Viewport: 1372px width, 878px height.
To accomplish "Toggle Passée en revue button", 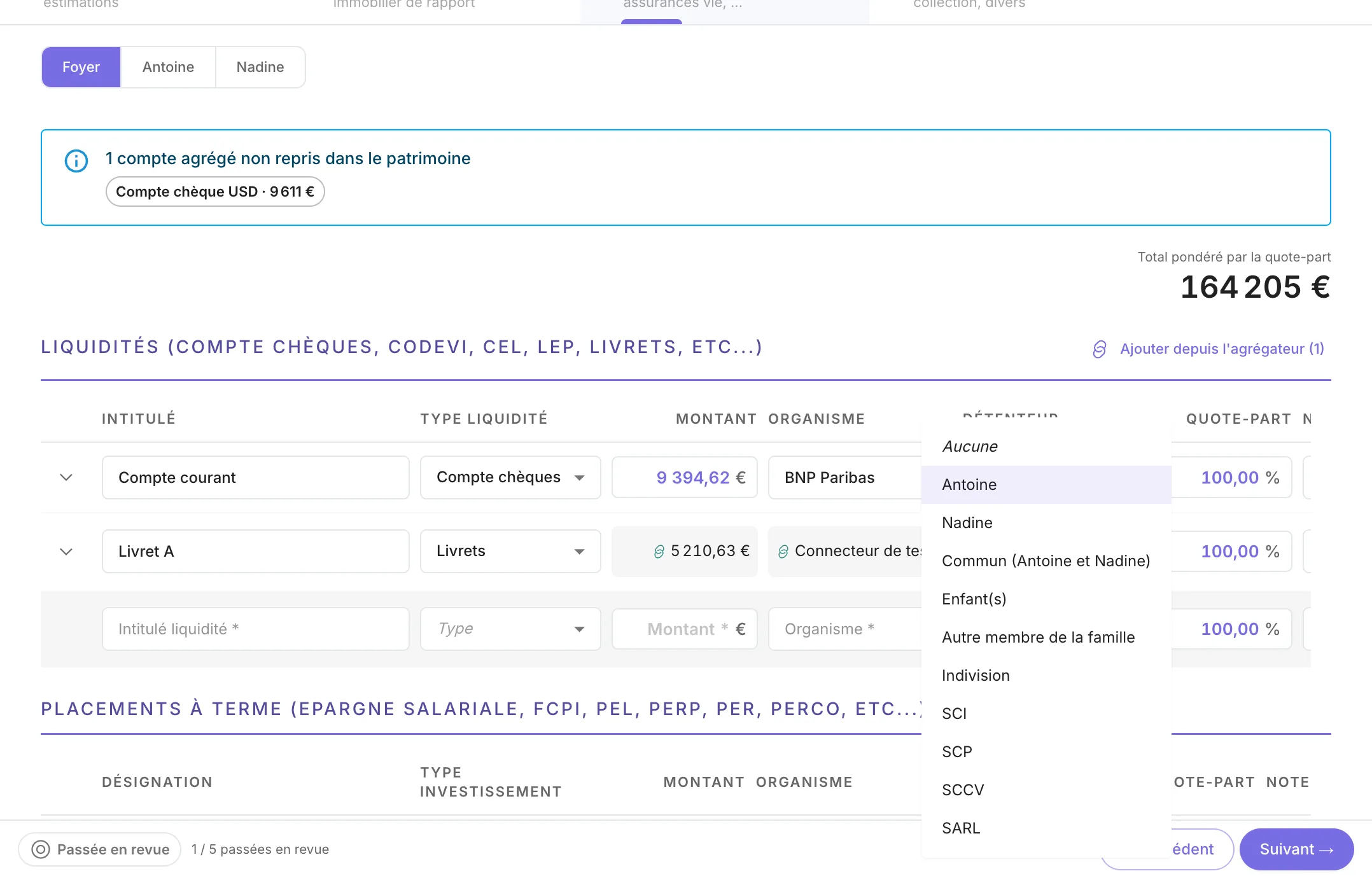I will (x=100, y=849).
